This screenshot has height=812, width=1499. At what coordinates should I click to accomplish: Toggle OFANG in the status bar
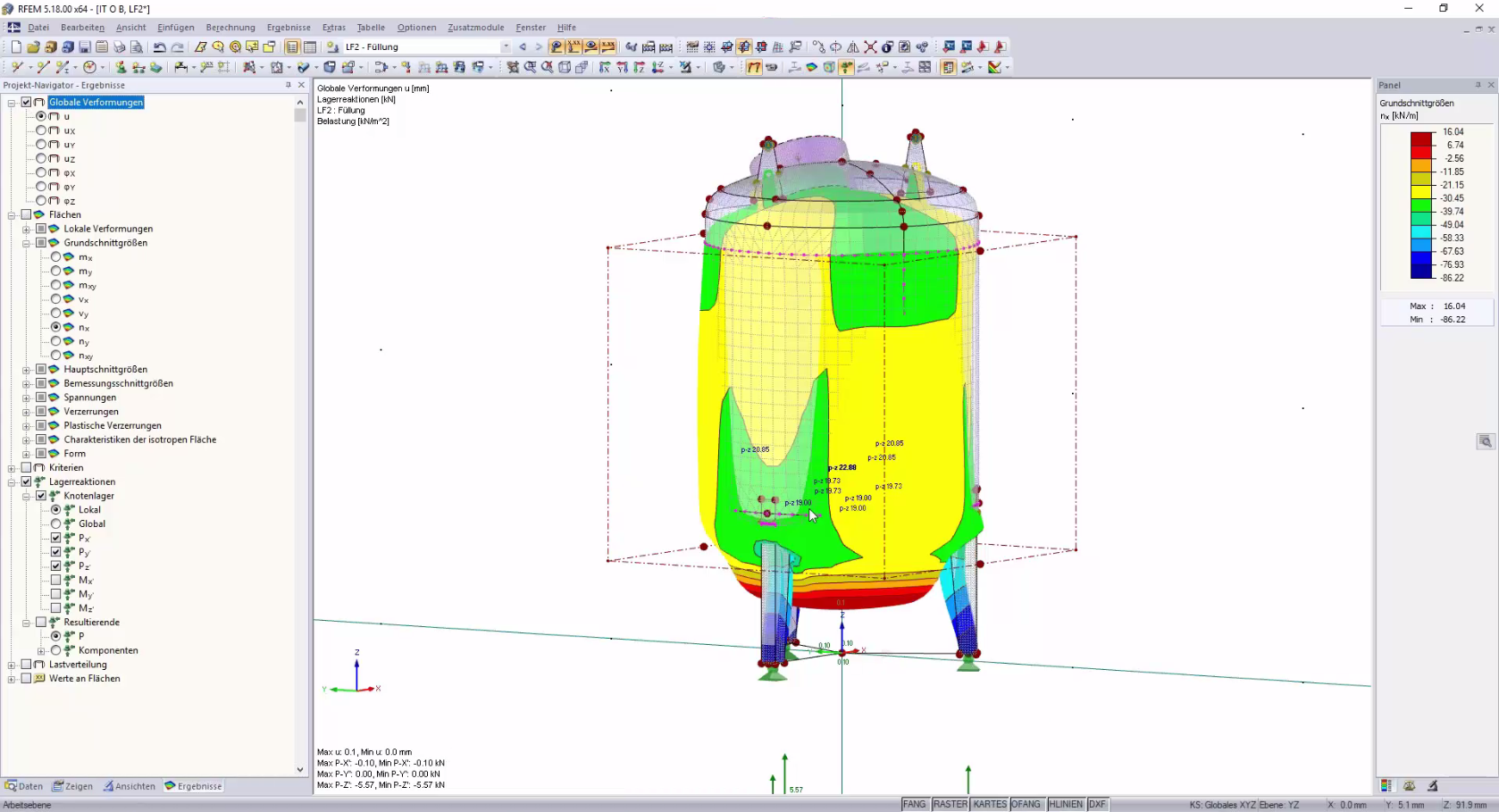tap(1026, 804)
